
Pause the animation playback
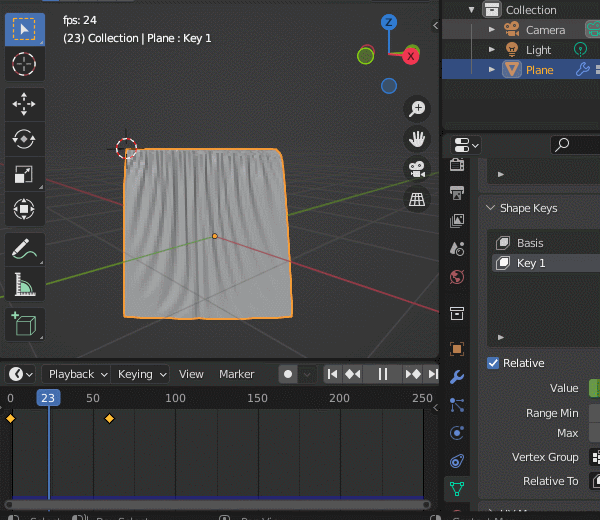(x=382, y=374)
